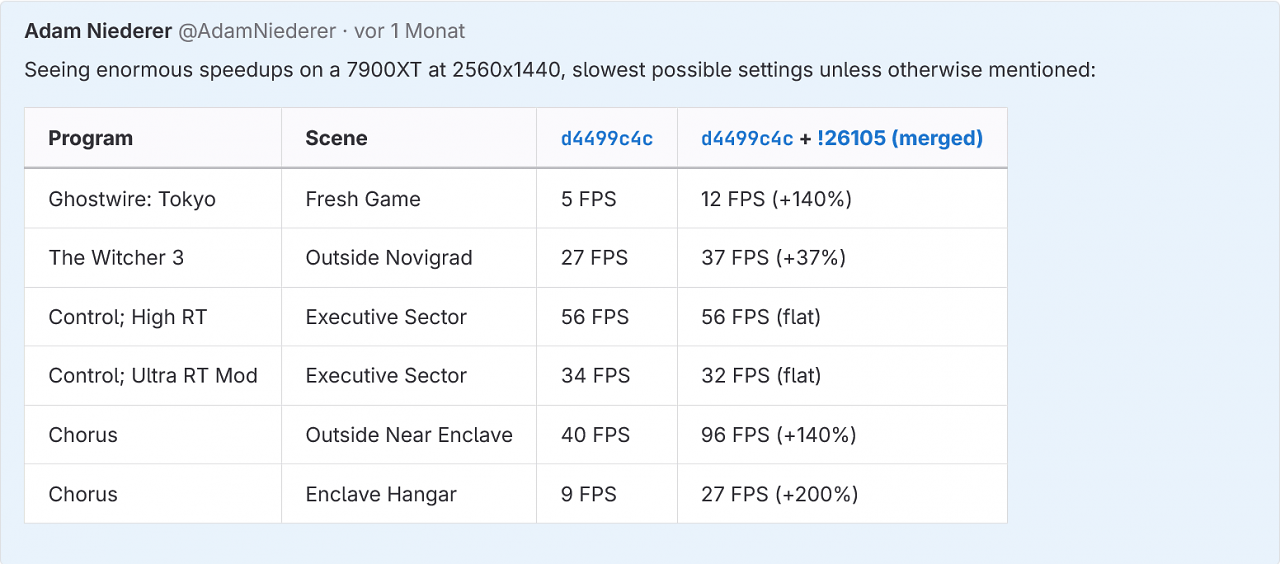The image size is (1280, 564).
Task: Click the Enclave Hangar scene cell
Action: (409, 494)
